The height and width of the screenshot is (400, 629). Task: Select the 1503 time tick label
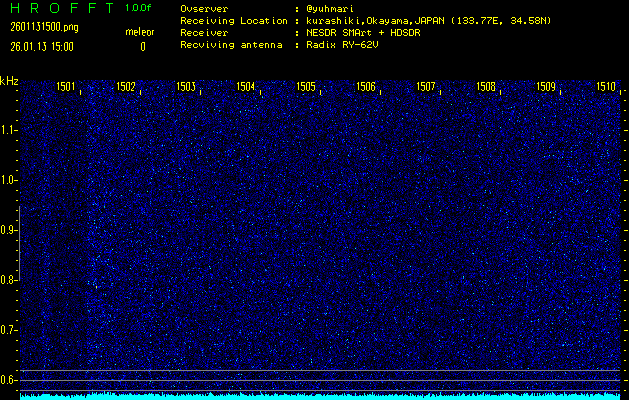[x=186, y=87]
